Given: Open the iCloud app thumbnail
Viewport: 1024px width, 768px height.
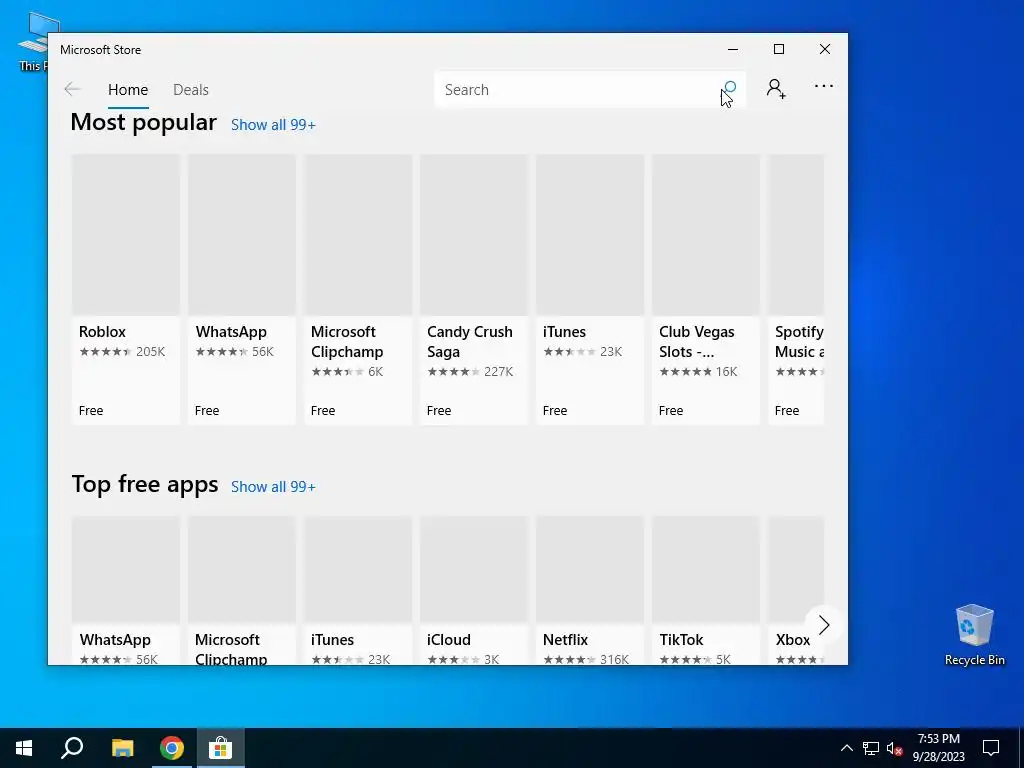Looking at the screenshot, I should [473, 569].
